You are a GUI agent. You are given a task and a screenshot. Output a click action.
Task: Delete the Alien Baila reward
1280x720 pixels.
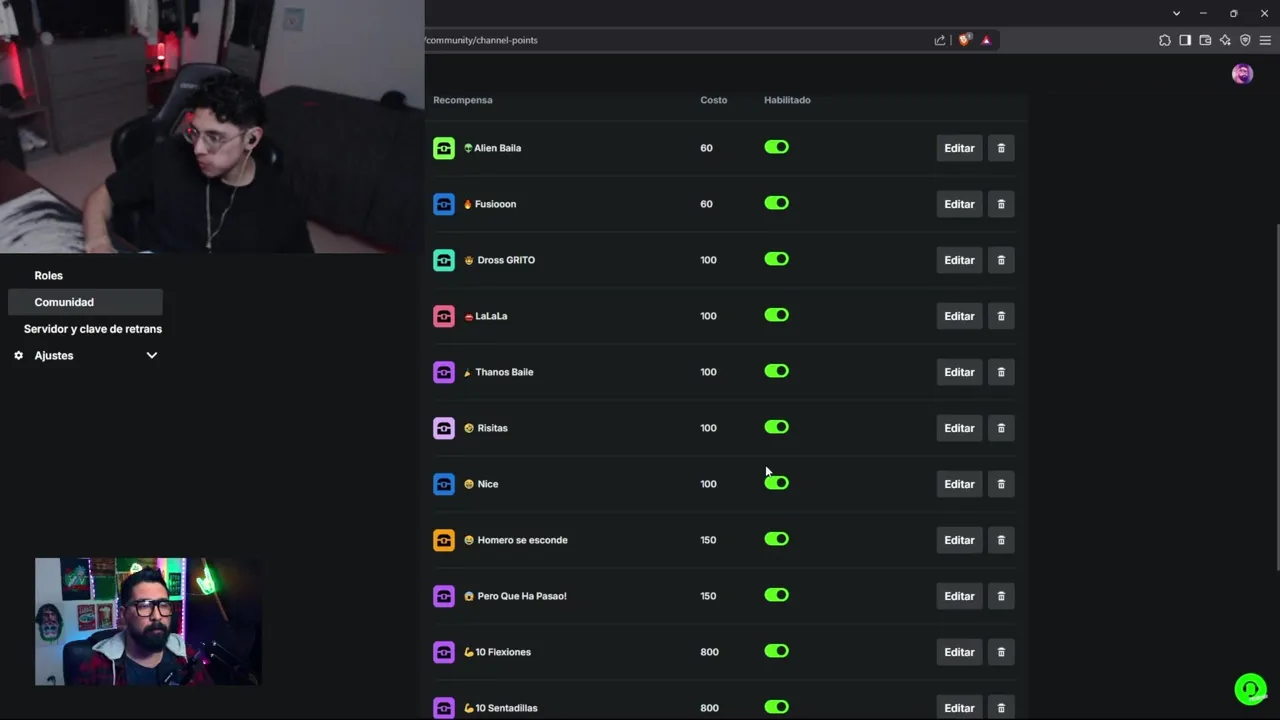pyautogui.click(x=1001, y=148)
